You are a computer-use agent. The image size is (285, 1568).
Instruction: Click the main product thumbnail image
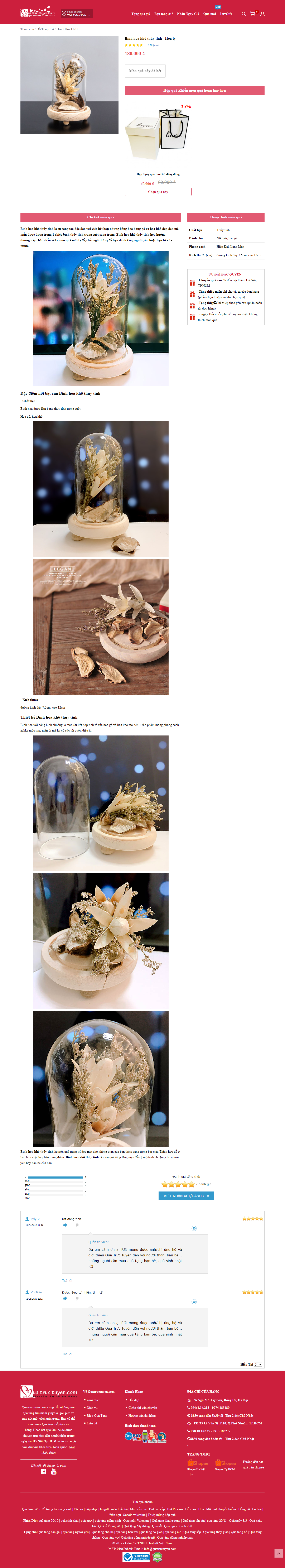tap(69, 85)
